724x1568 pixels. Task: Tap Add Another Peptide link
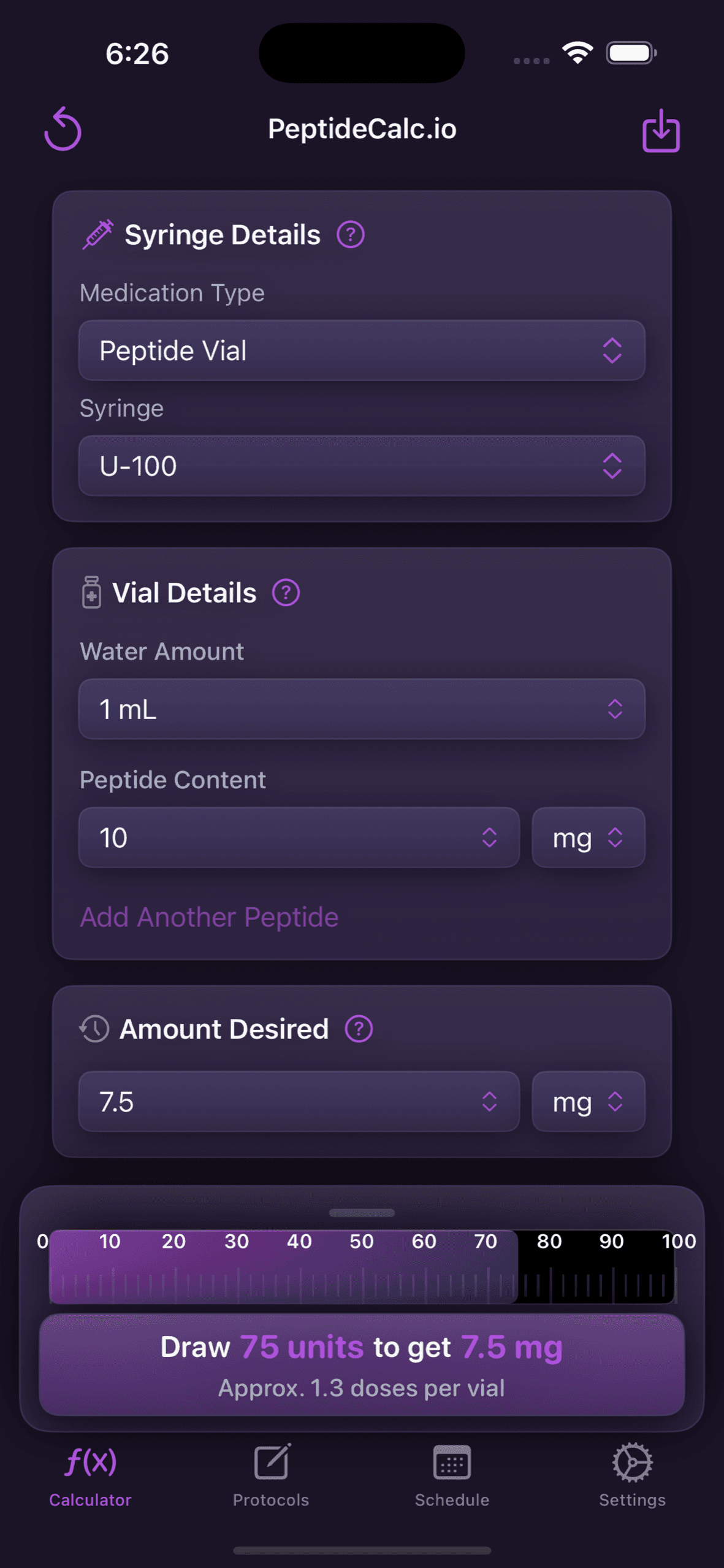coord(209,917)
